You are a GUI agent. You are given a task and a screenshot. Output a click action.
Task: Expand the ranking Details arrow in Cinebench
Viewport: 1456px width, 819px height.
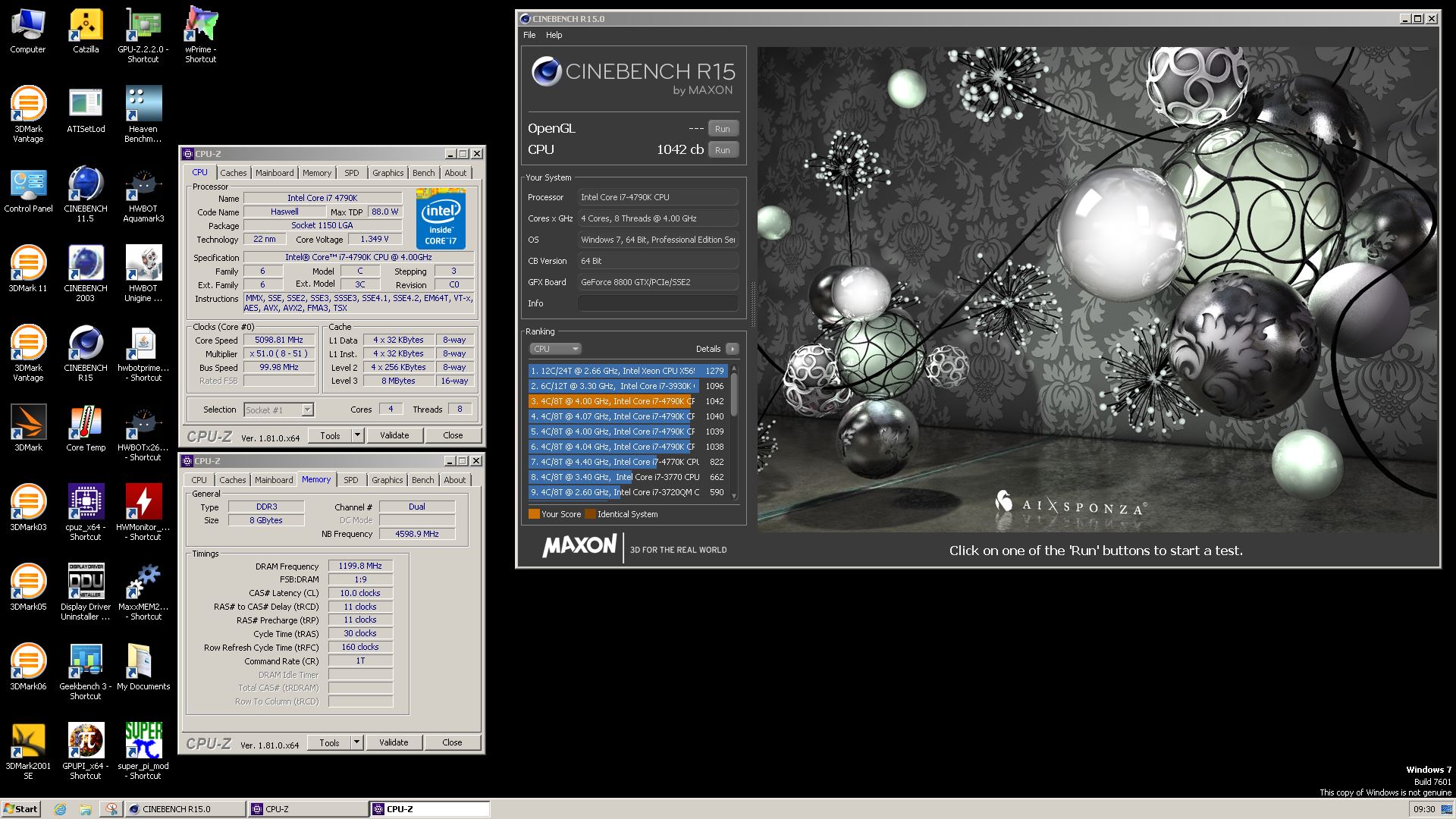pos(732,349)
